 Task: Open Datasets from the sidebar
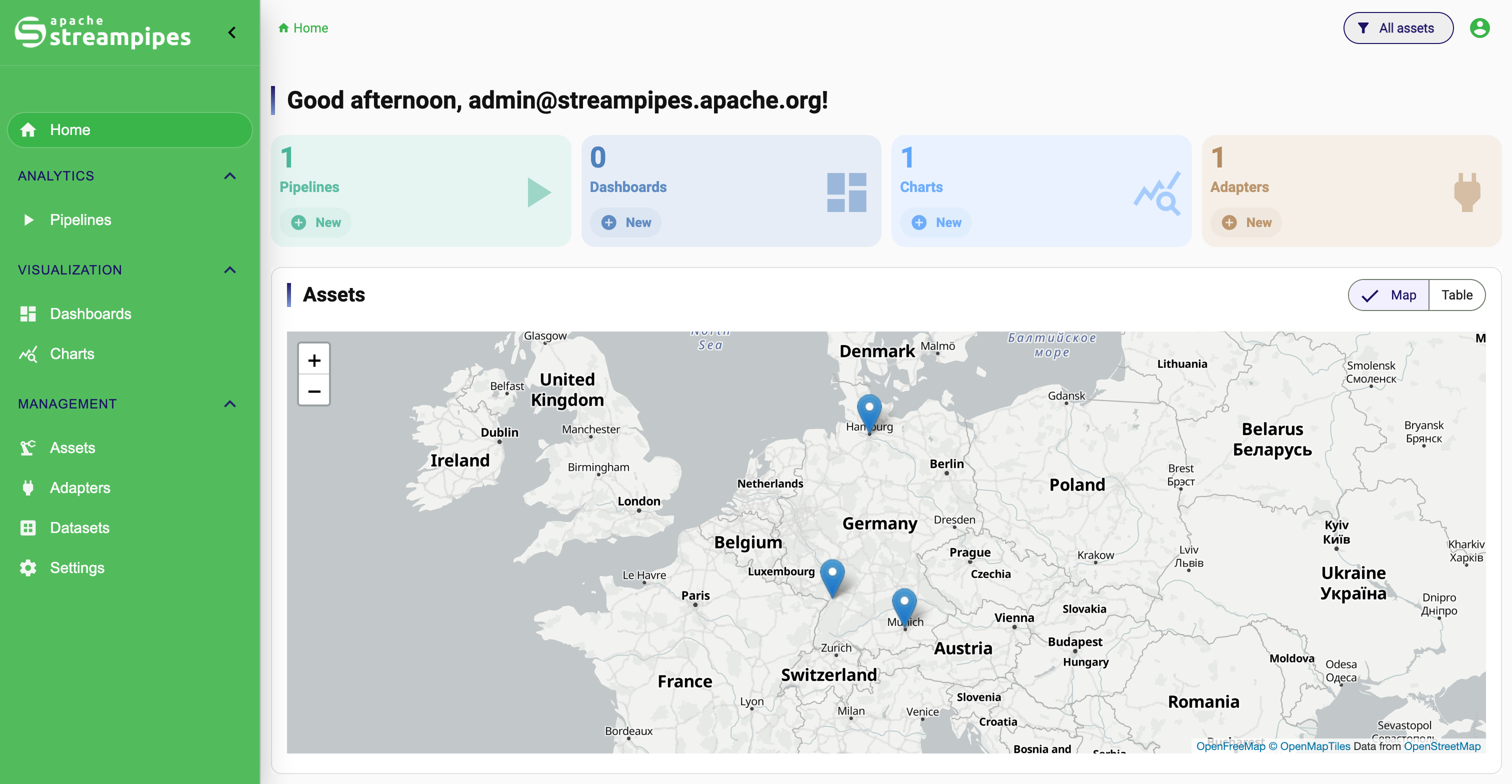point(129,527)
